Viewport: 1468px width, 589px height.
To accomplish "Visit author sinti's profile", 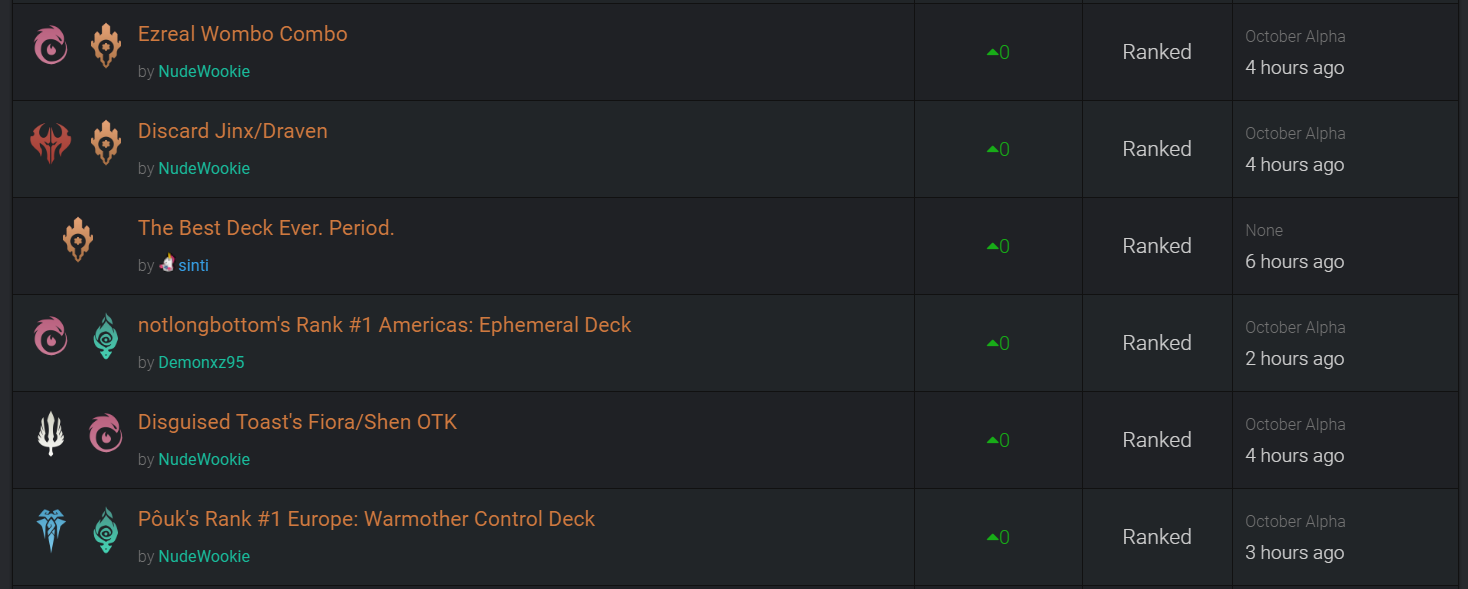I will (193, 265).
